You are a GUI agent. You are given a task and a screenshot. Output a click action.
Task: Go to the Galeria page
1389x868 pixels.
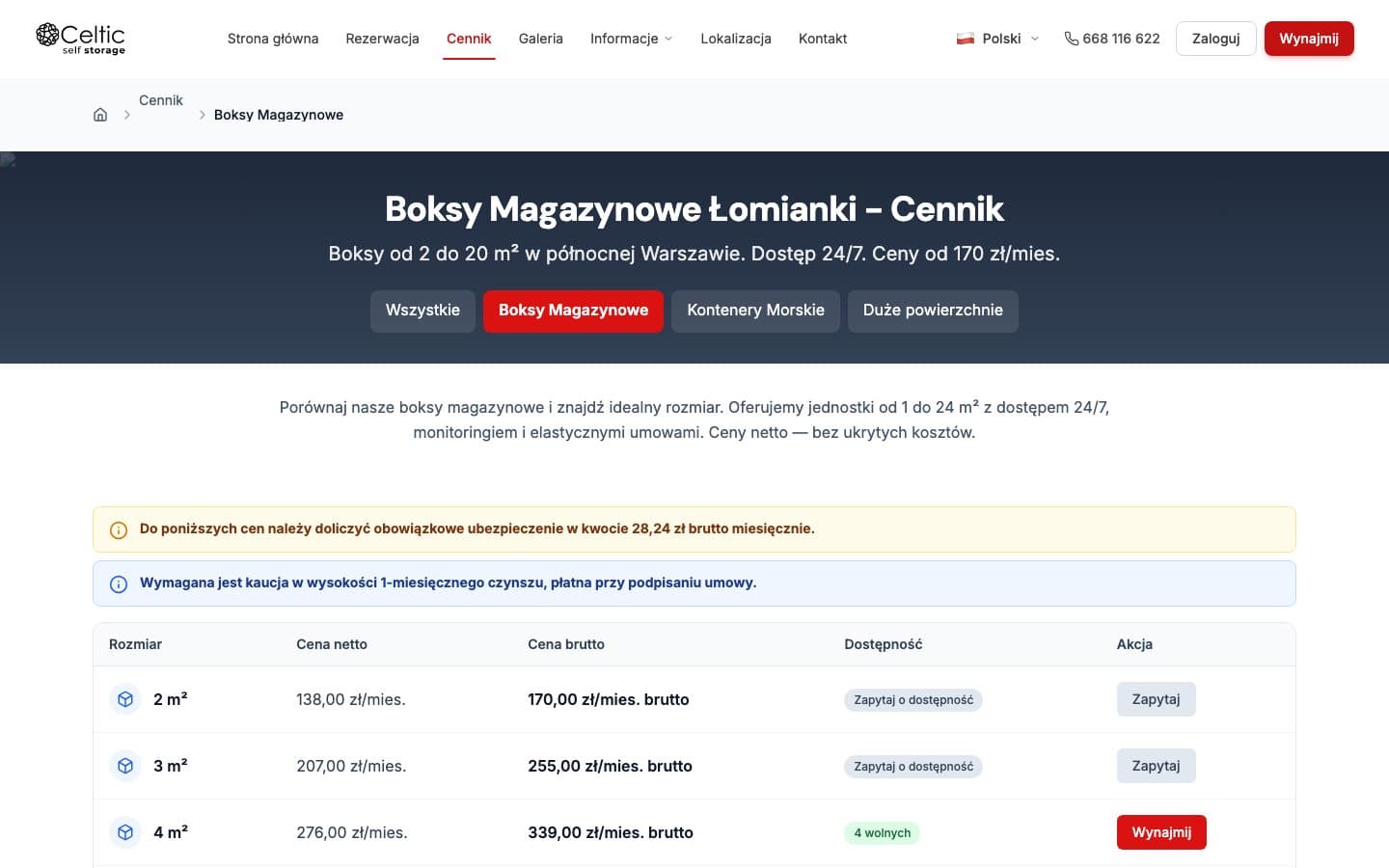click(x=540, y=39)
